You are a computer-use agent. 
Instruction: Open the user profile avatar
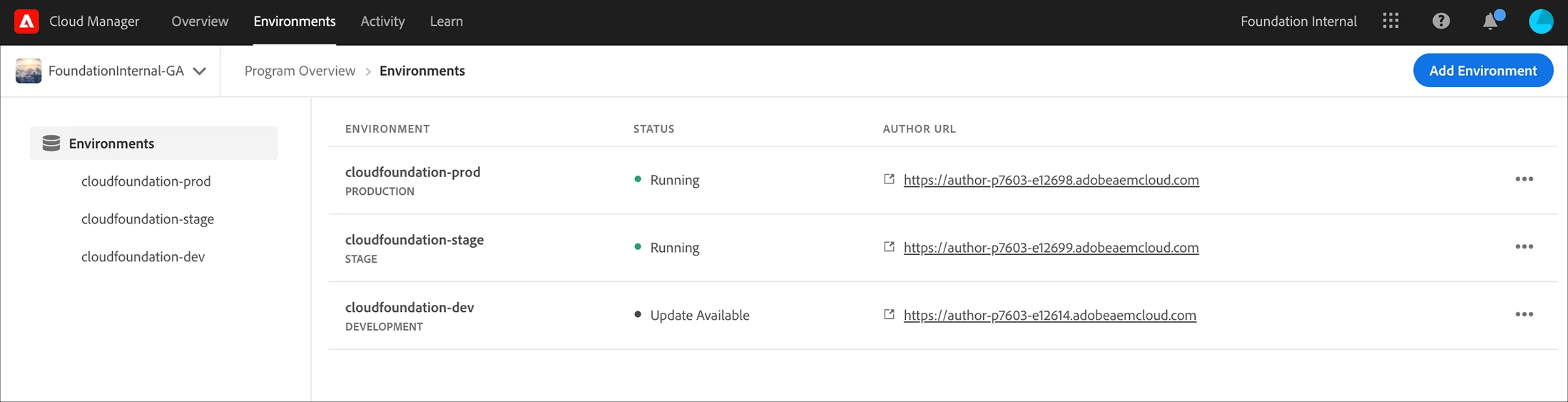pos(1541,21)
